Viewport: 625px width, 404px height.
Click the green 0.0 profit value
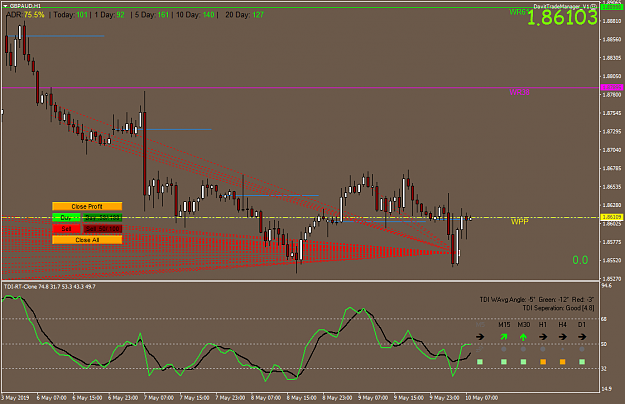pyautogui.click(x=580, y=260)
